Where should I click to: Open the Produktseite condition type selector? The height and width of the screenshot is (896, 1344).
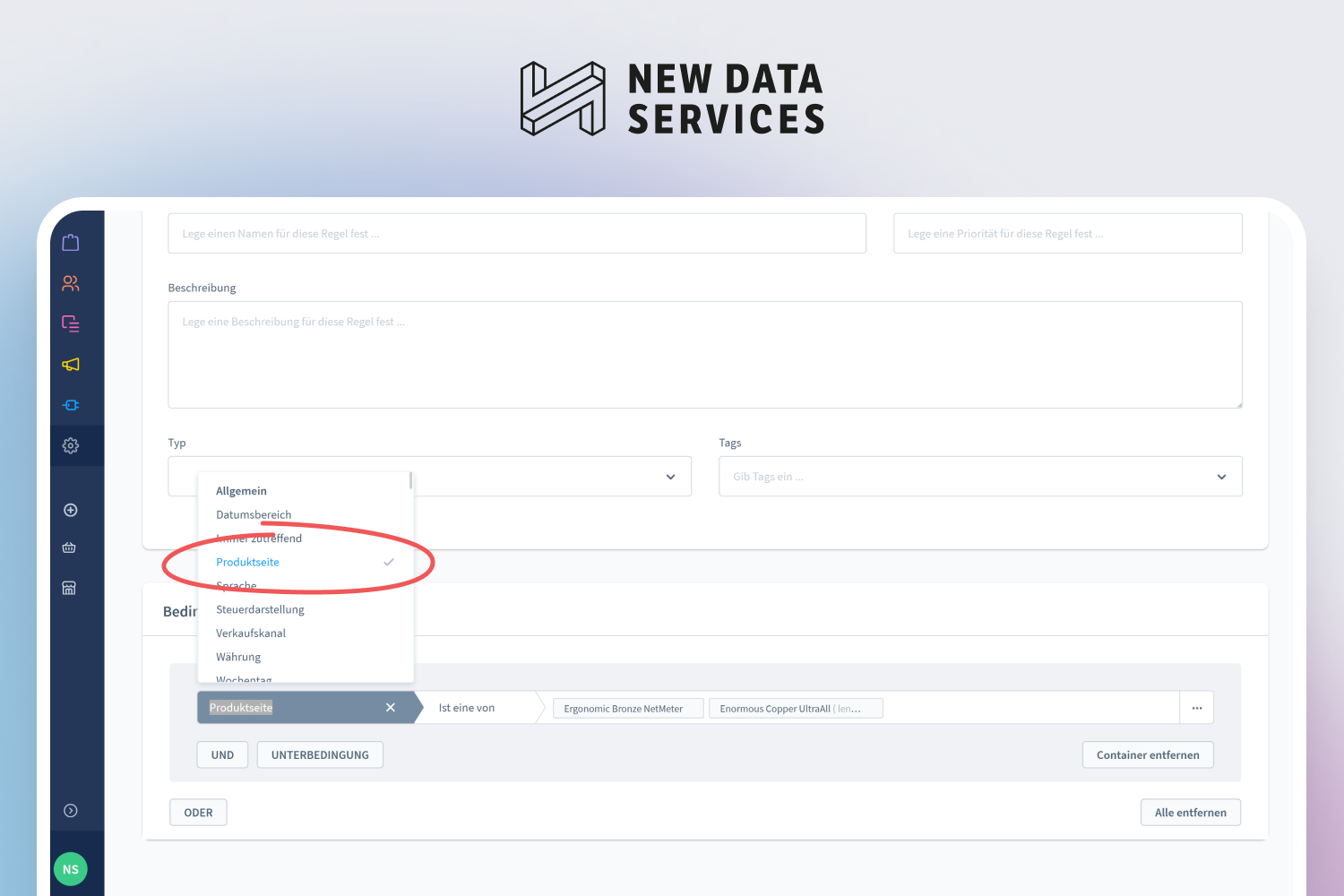click(305, 708)
